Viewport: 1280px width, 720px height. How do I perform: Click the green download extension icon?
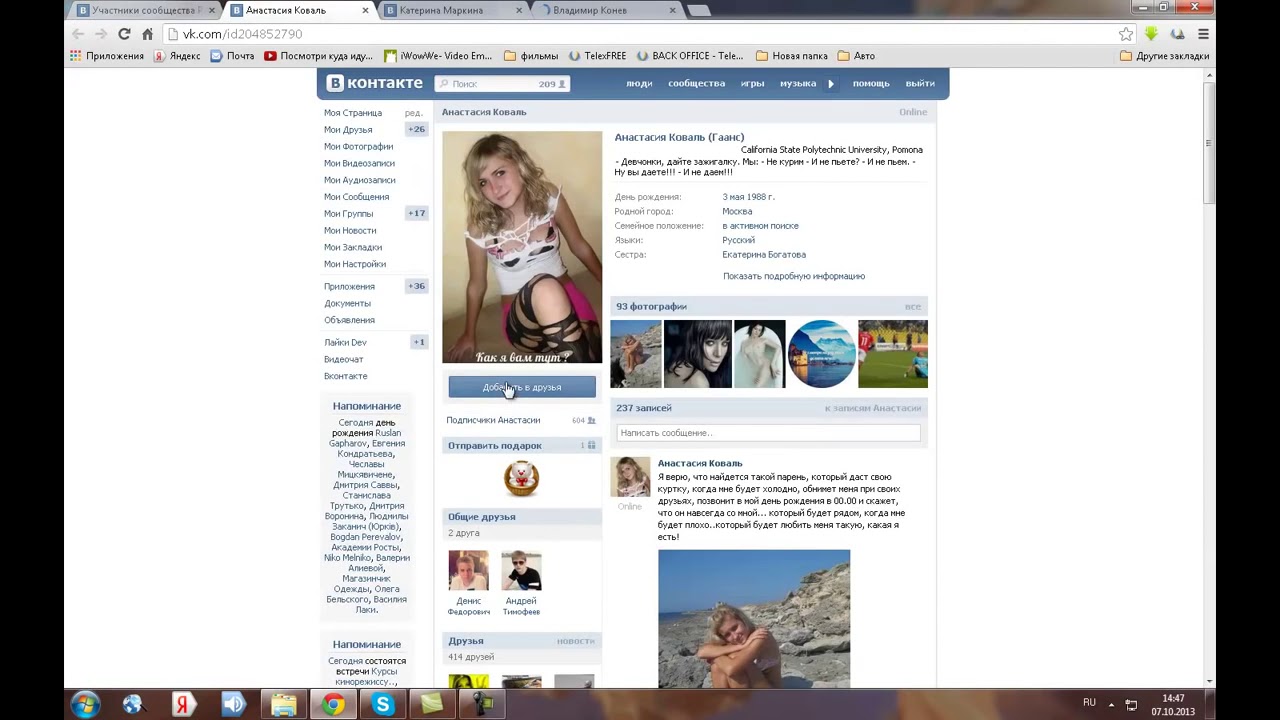click(x=1151, y=34)
